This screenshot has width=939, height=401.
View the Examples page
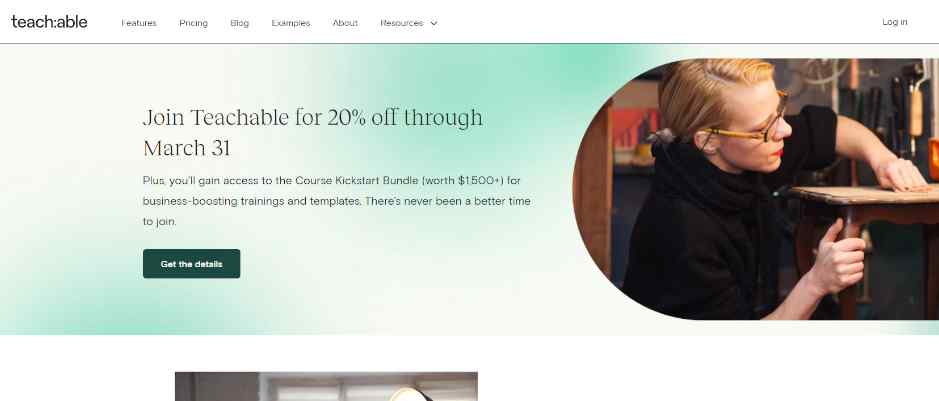pos(291,23)
